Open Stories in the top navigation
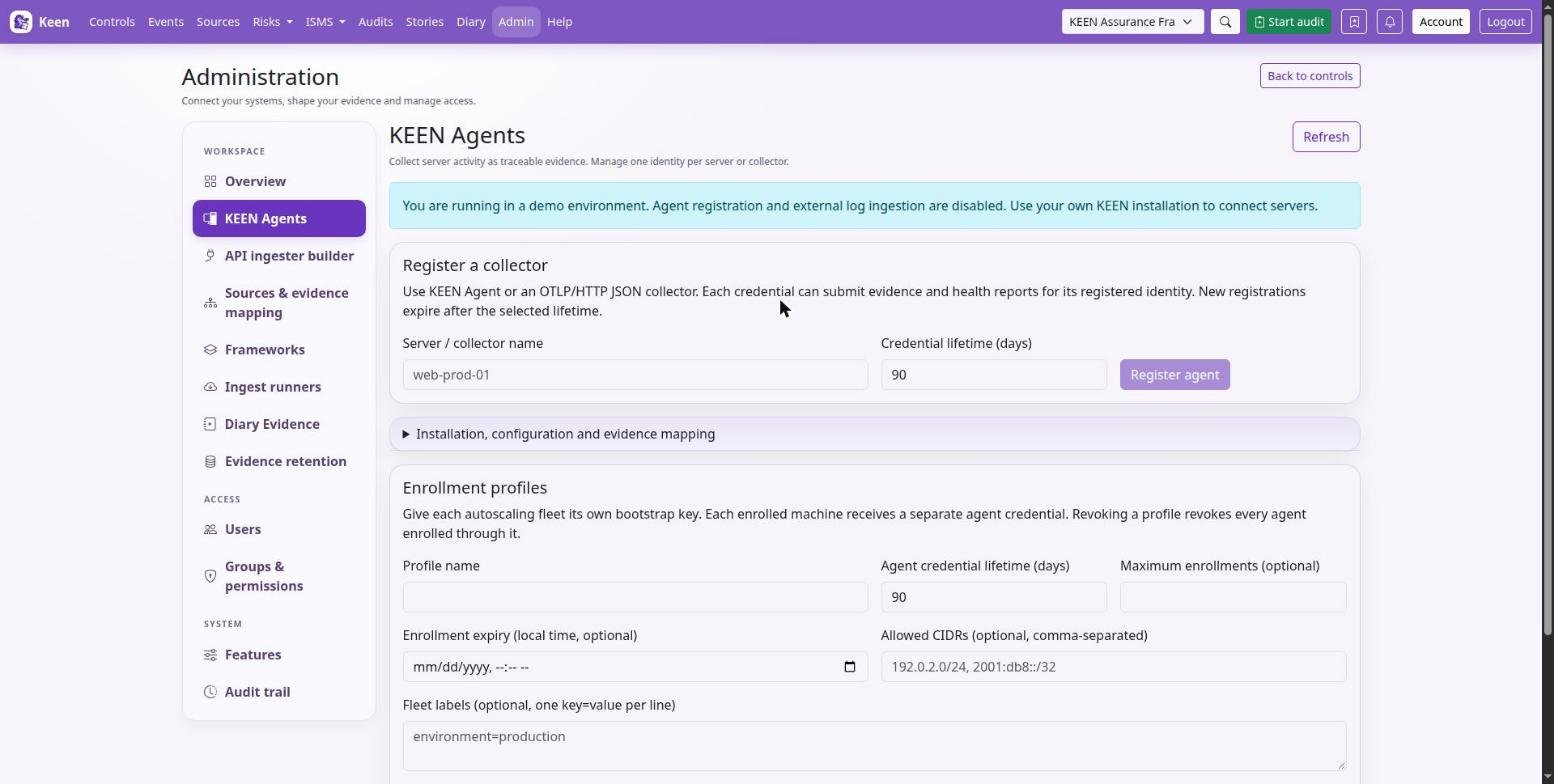 click(425, 22)
